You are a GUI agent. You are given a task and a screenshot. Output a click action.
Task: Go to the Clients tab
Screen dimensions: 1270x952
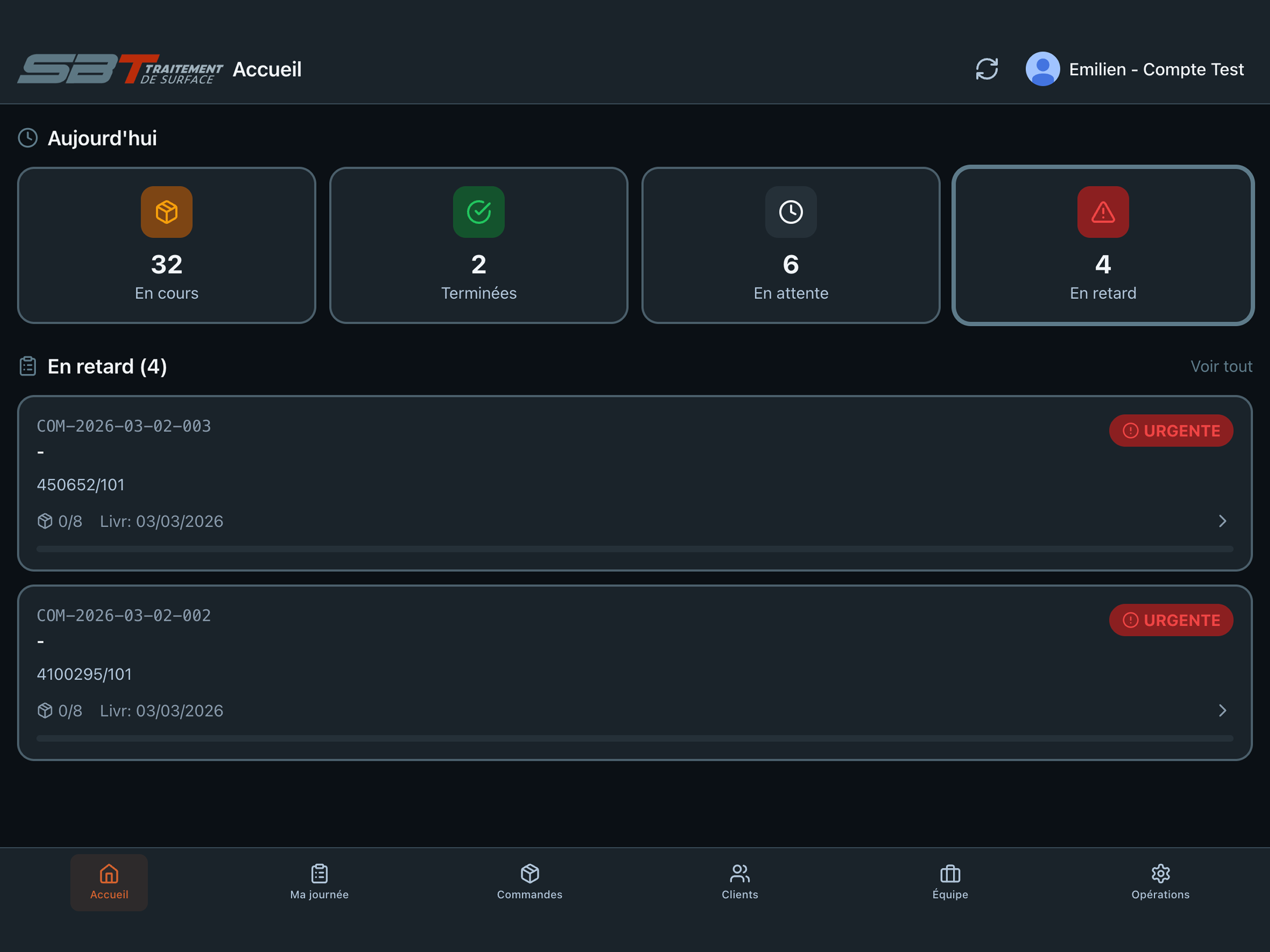point(740,882)
